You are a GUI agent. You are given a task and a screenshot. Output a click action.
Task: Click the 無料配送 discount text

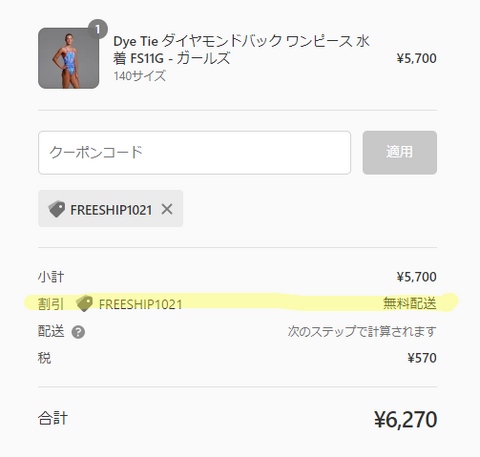click(410, 303)
